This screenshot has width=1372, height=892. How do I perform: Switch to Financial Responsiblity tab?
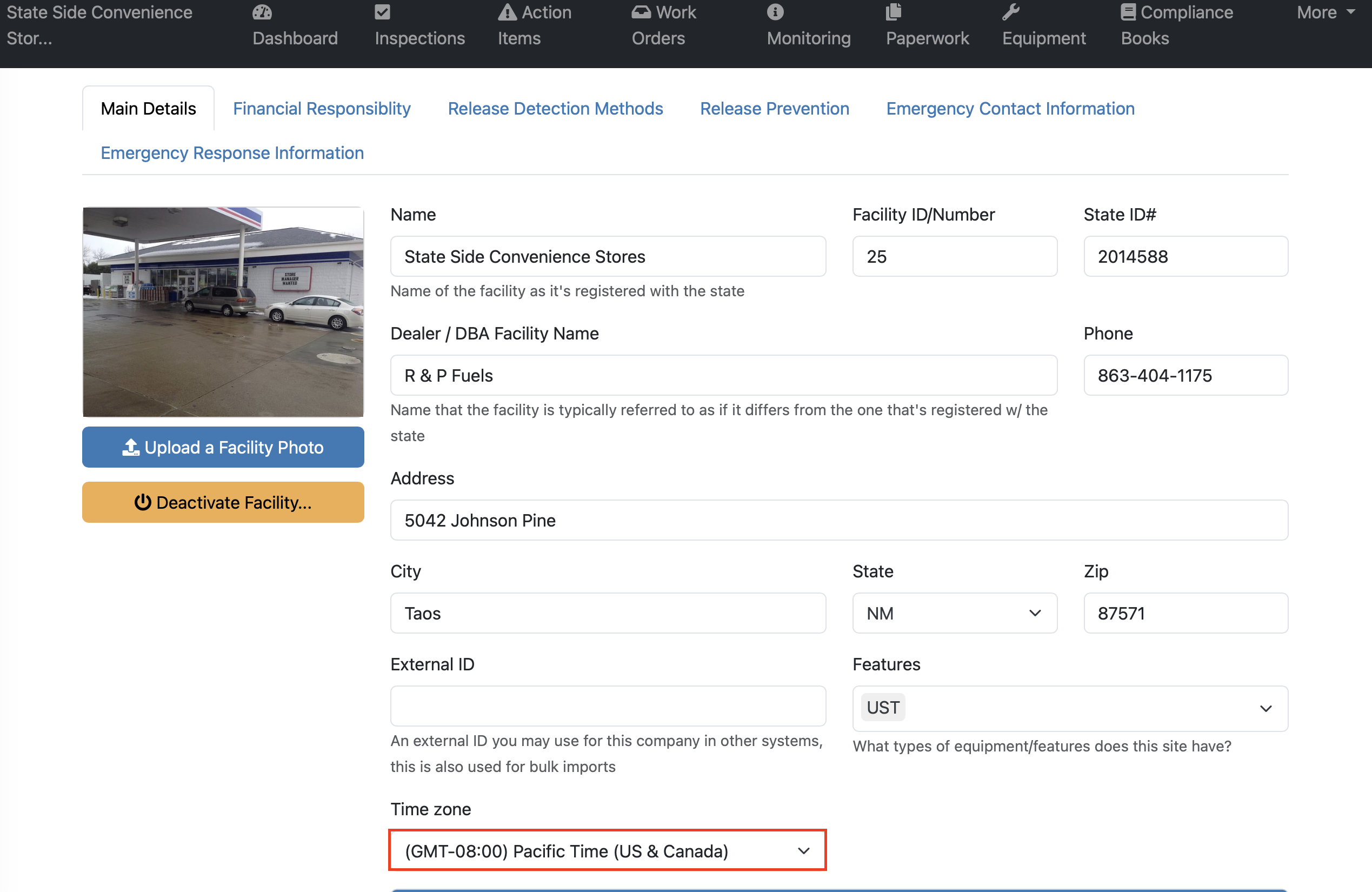point(322,109)
